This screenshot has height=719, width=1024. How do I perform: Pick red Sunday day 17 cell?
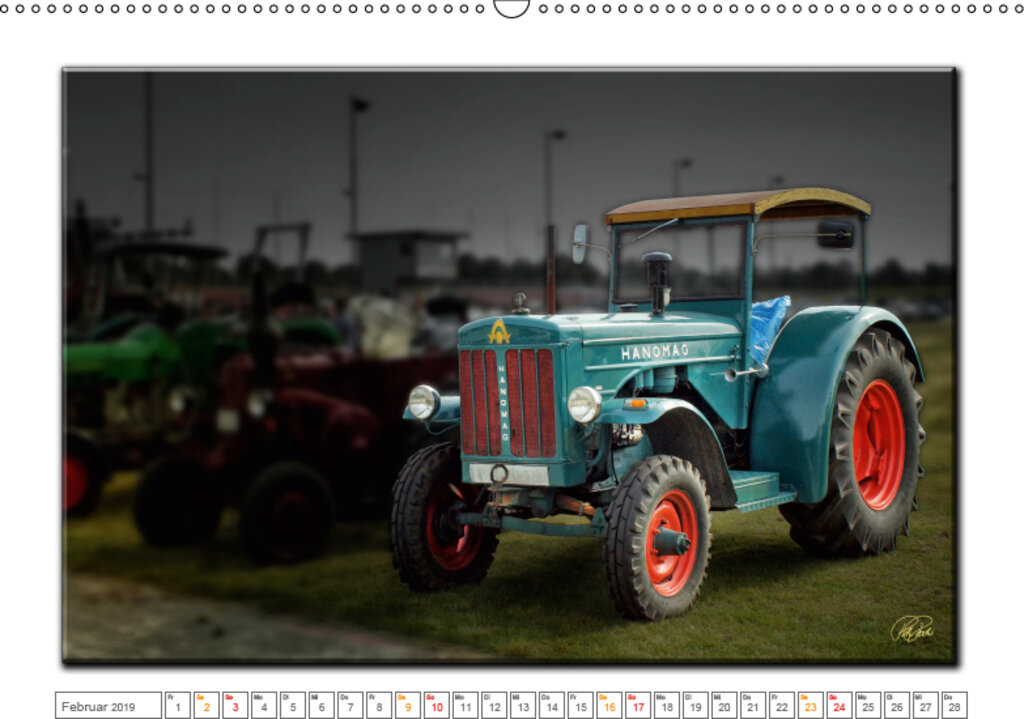[638, 706]
